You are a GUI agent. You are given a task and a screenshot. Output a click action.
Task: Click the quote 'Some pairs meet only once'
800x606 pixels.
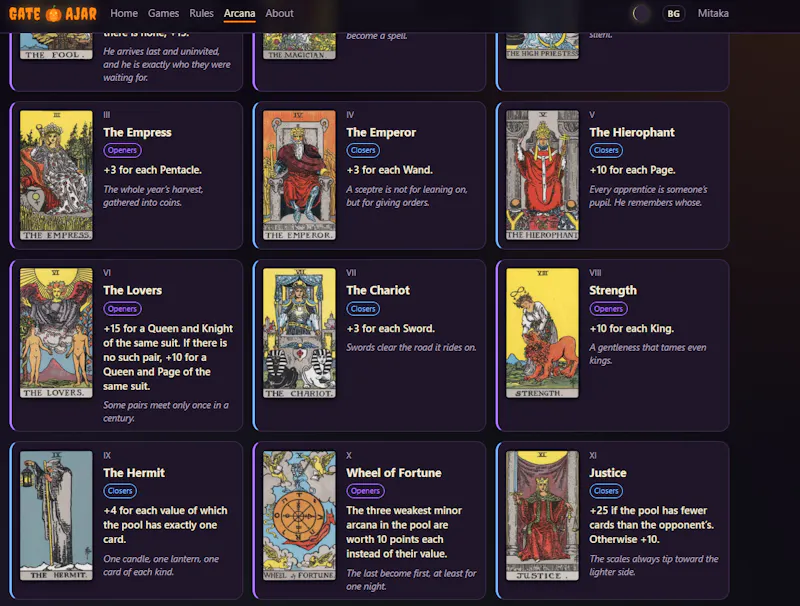click(166, 412)
